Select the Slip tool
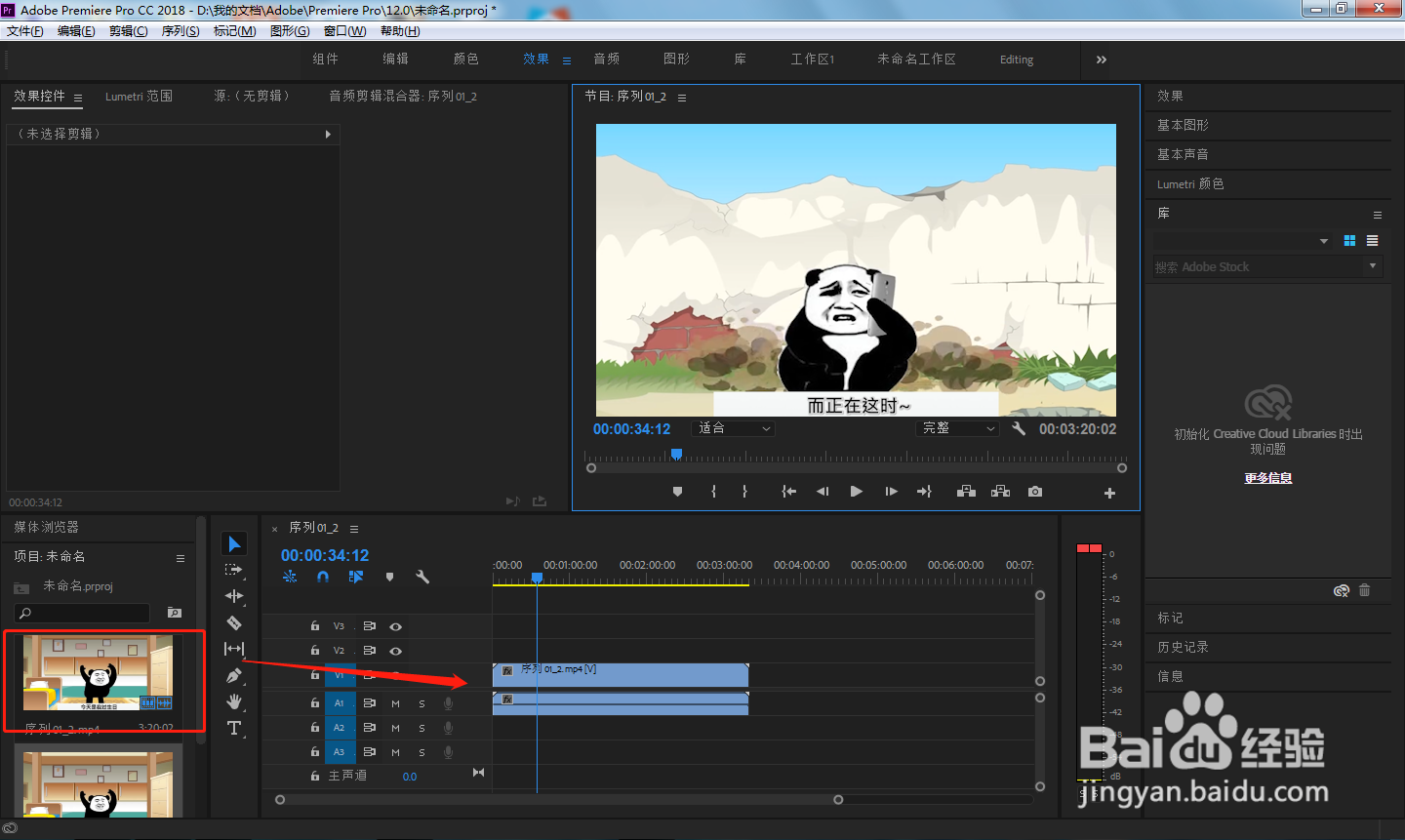 tap(234, 649)
